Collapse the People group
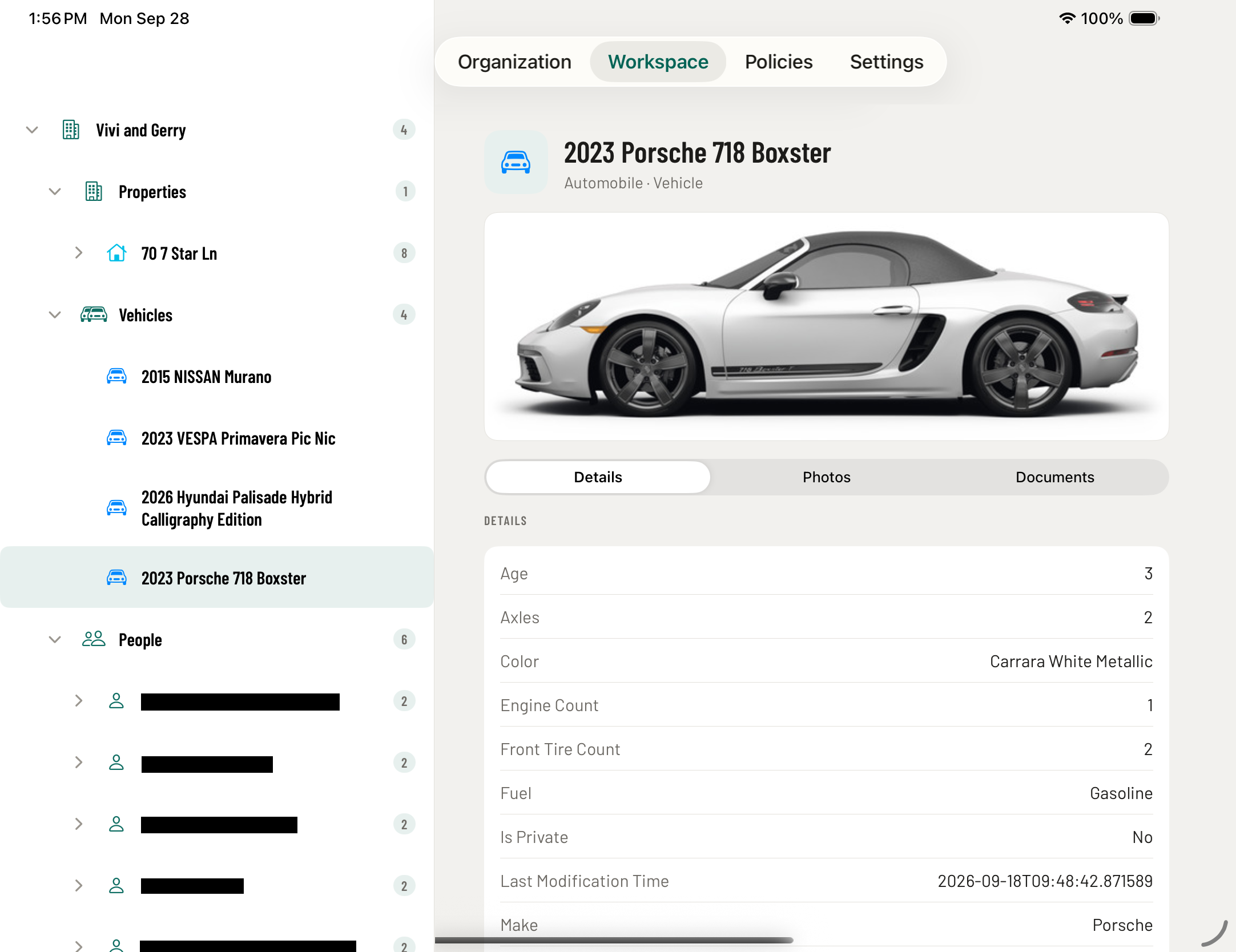The width and height of the screenshot is (1236, 952). click(x=55, y=639)
